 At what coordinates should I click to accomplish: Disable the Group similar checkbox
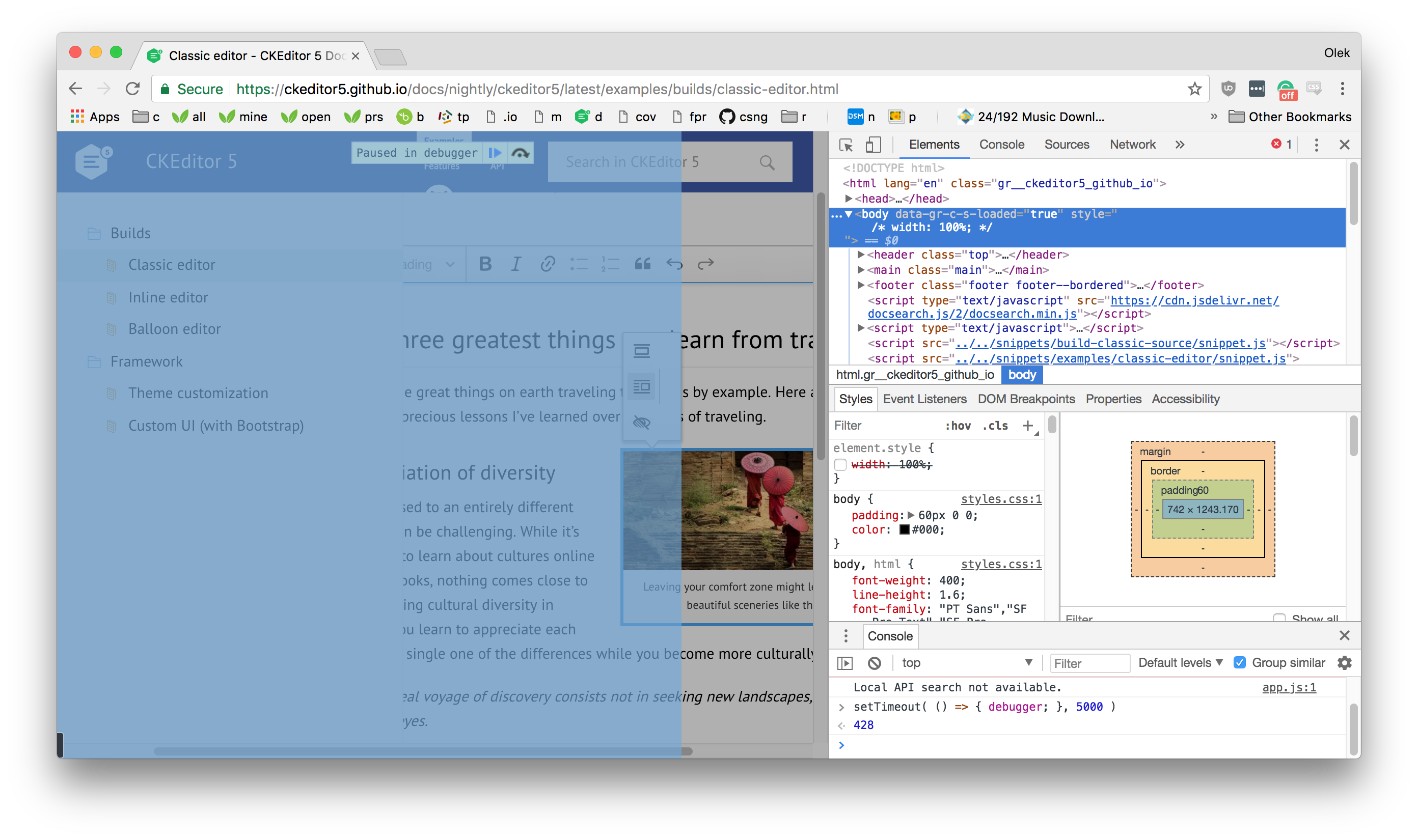(x=1241, y=662)
